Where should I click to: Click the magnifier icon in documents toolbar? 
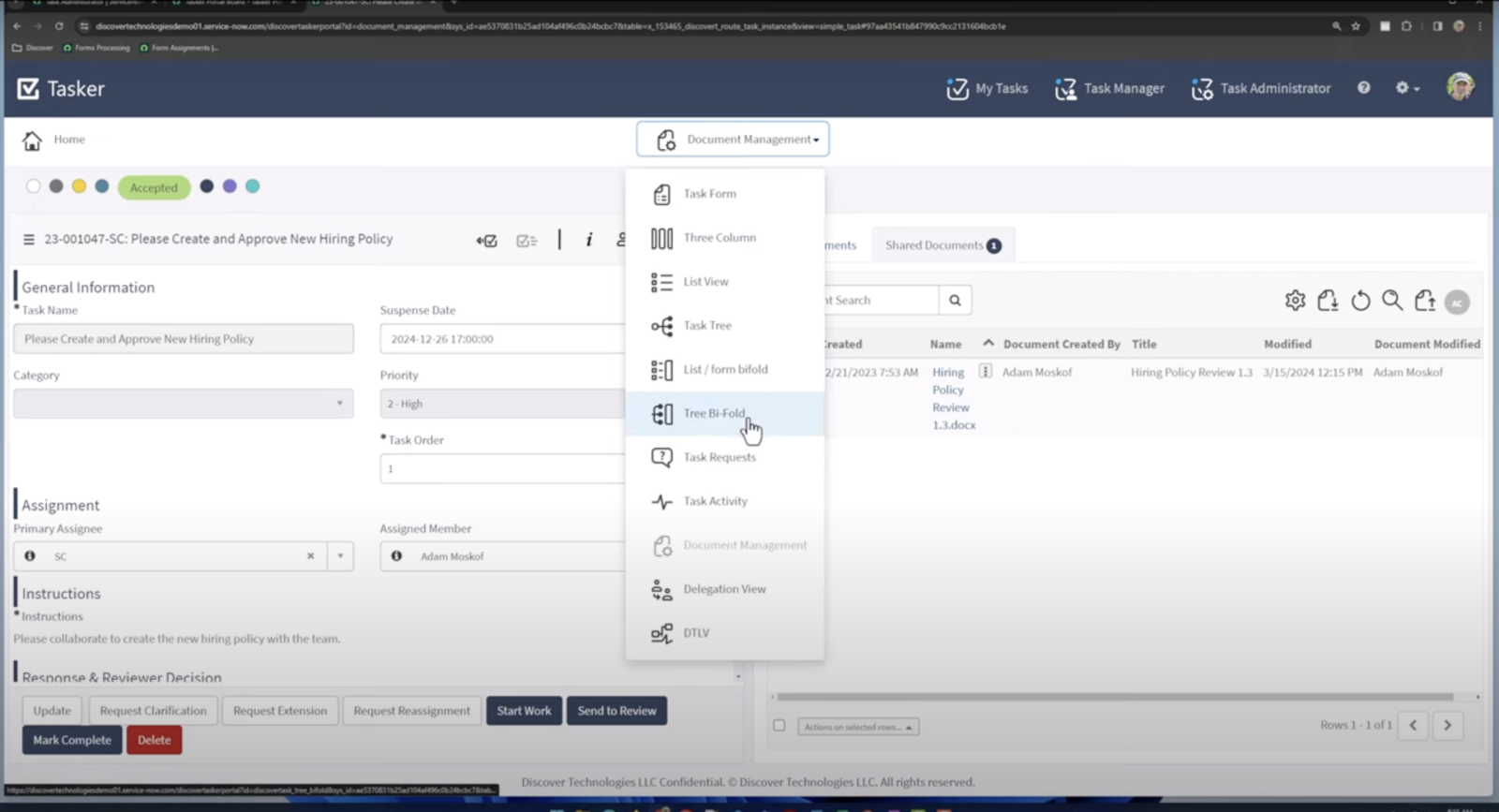coord(1392,301)
